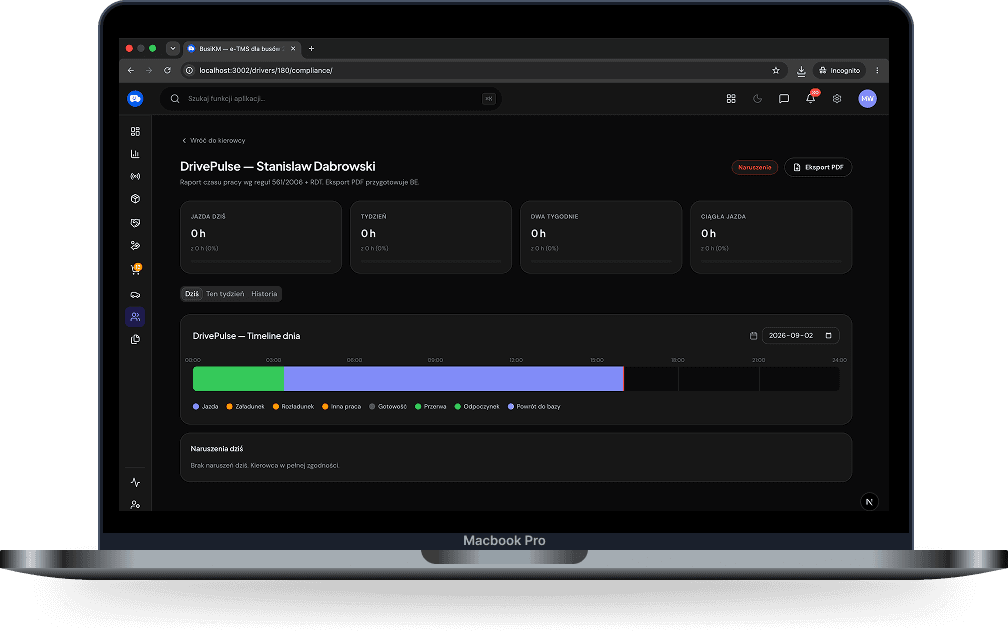The image size is (1008, 635).
Task: Close the BusiKM browser tab
Action: pos(293,48)
